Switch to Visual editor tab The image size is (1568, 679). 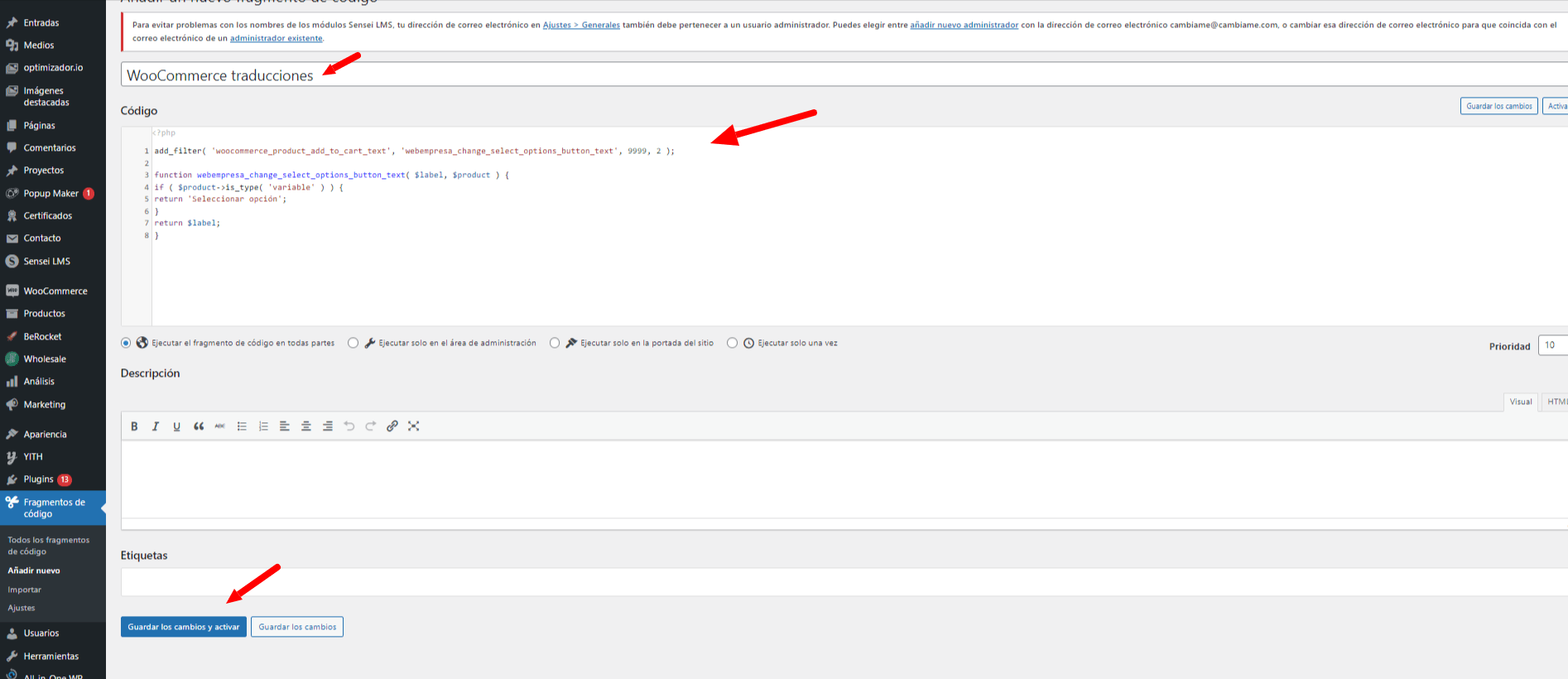tap(1521, 402)
